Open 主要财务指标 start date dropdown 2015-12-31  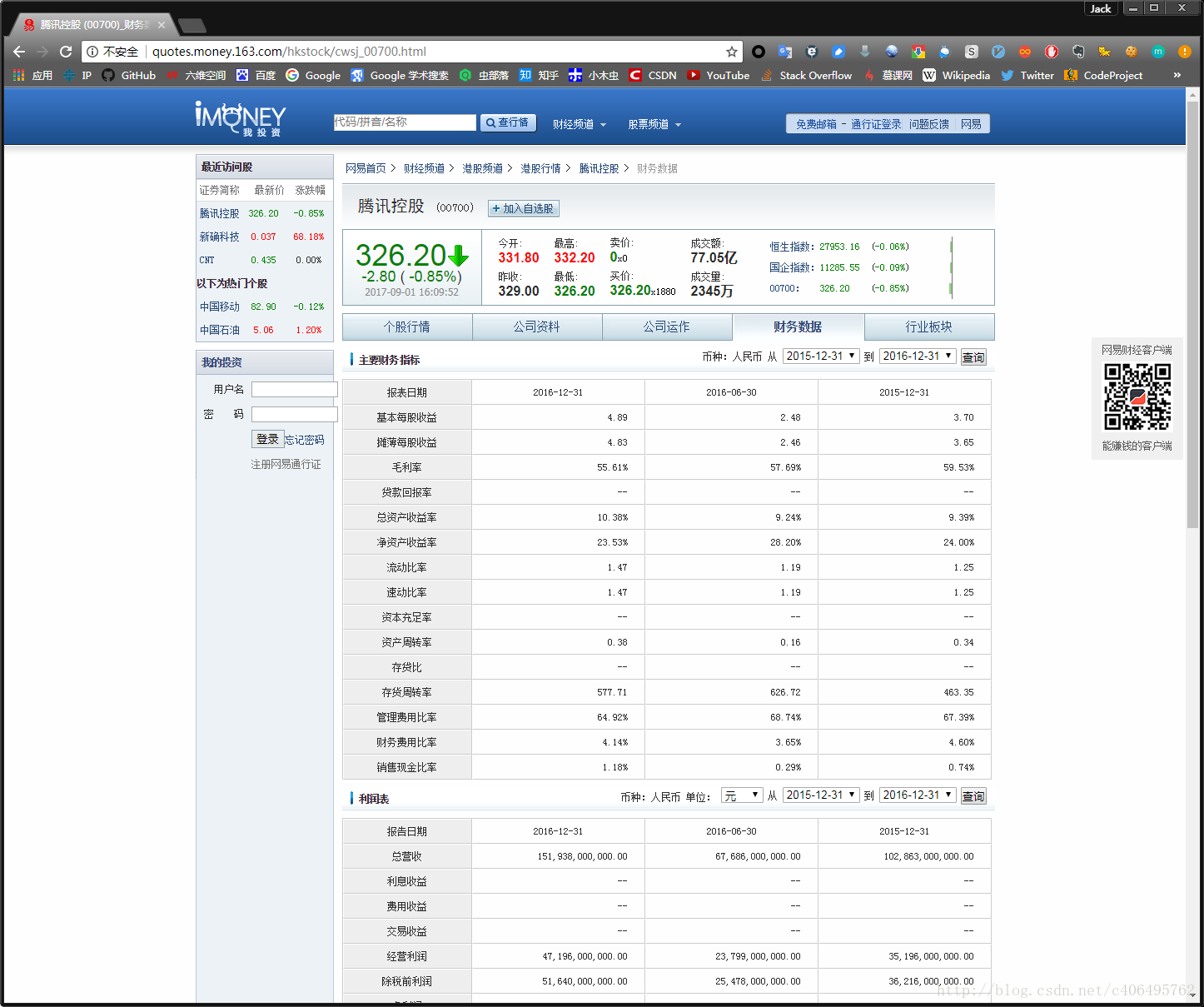click(x=821, y=356)
